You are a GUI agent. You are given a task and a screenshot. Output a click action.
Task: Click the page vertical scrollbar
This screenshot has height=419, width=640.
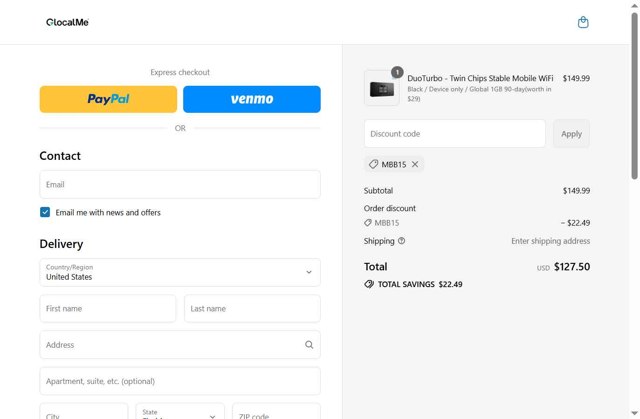click(635, 95)
